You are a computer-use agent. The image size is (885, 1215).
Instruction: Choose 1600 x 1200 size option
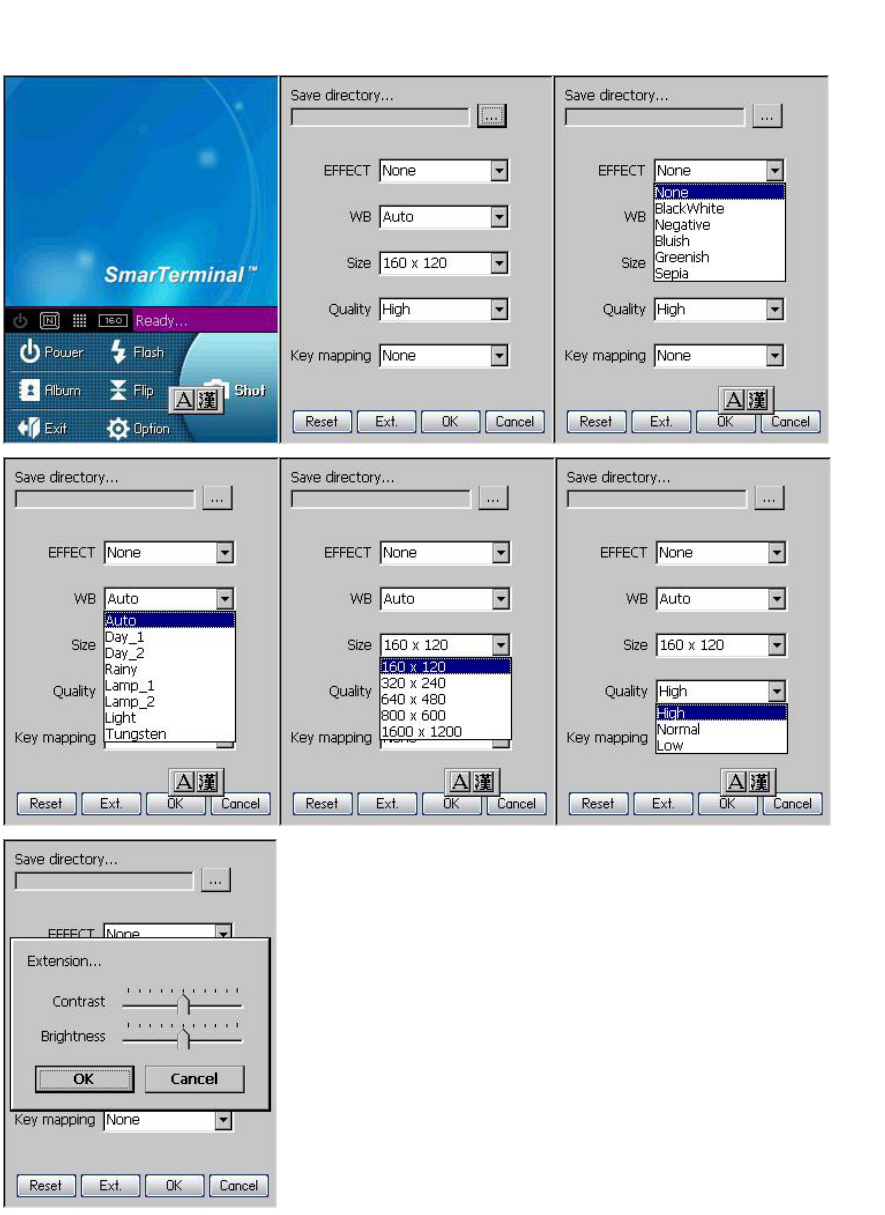coord(445,731)
